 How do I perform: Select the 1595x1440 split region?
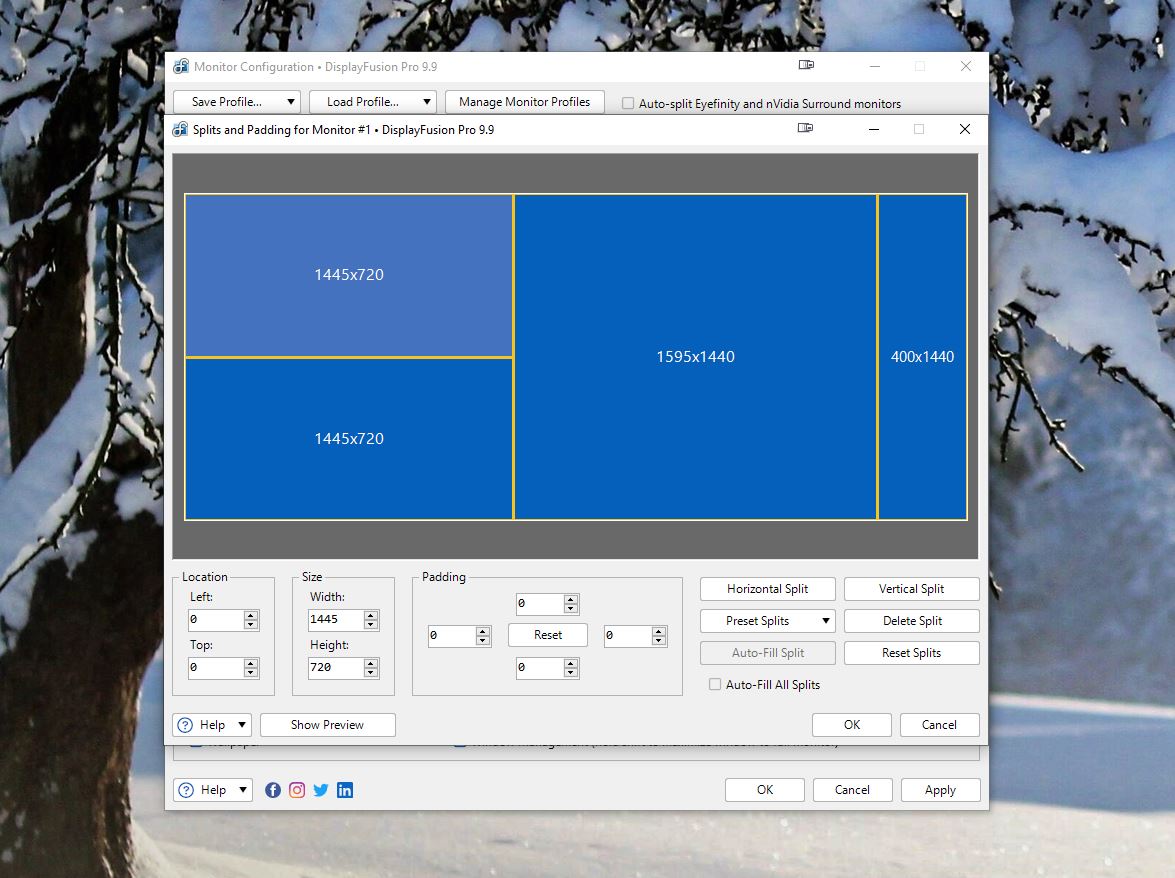pyautogui.click(x=695, y=357)
